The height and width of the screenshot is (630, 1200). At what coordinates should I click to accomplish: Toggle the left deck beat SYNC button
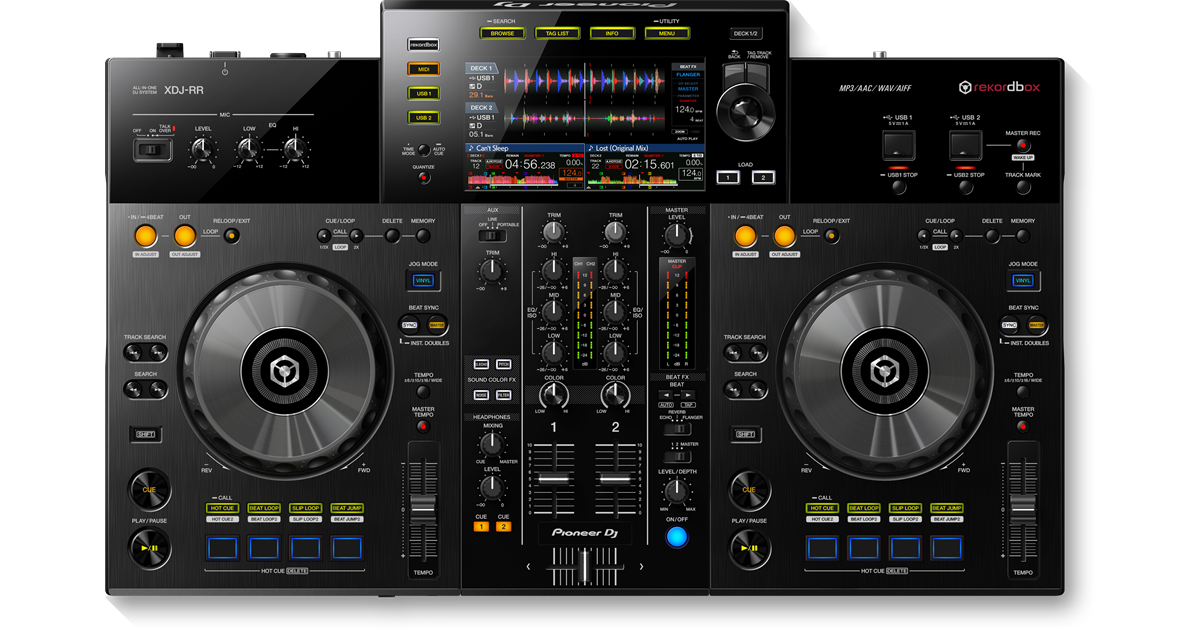coord(410,325)
